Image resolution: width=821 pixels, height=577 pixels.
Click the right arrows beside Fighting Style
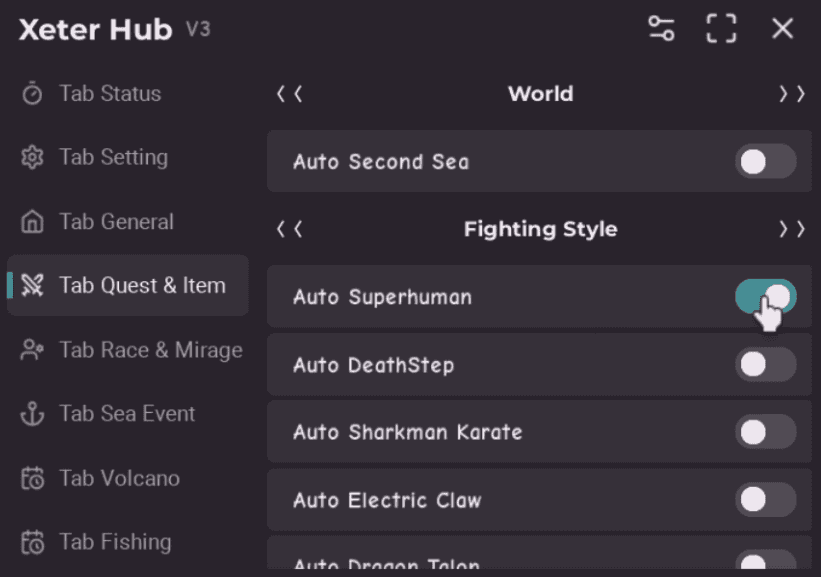pyautogui.click(x=791, y=228)
